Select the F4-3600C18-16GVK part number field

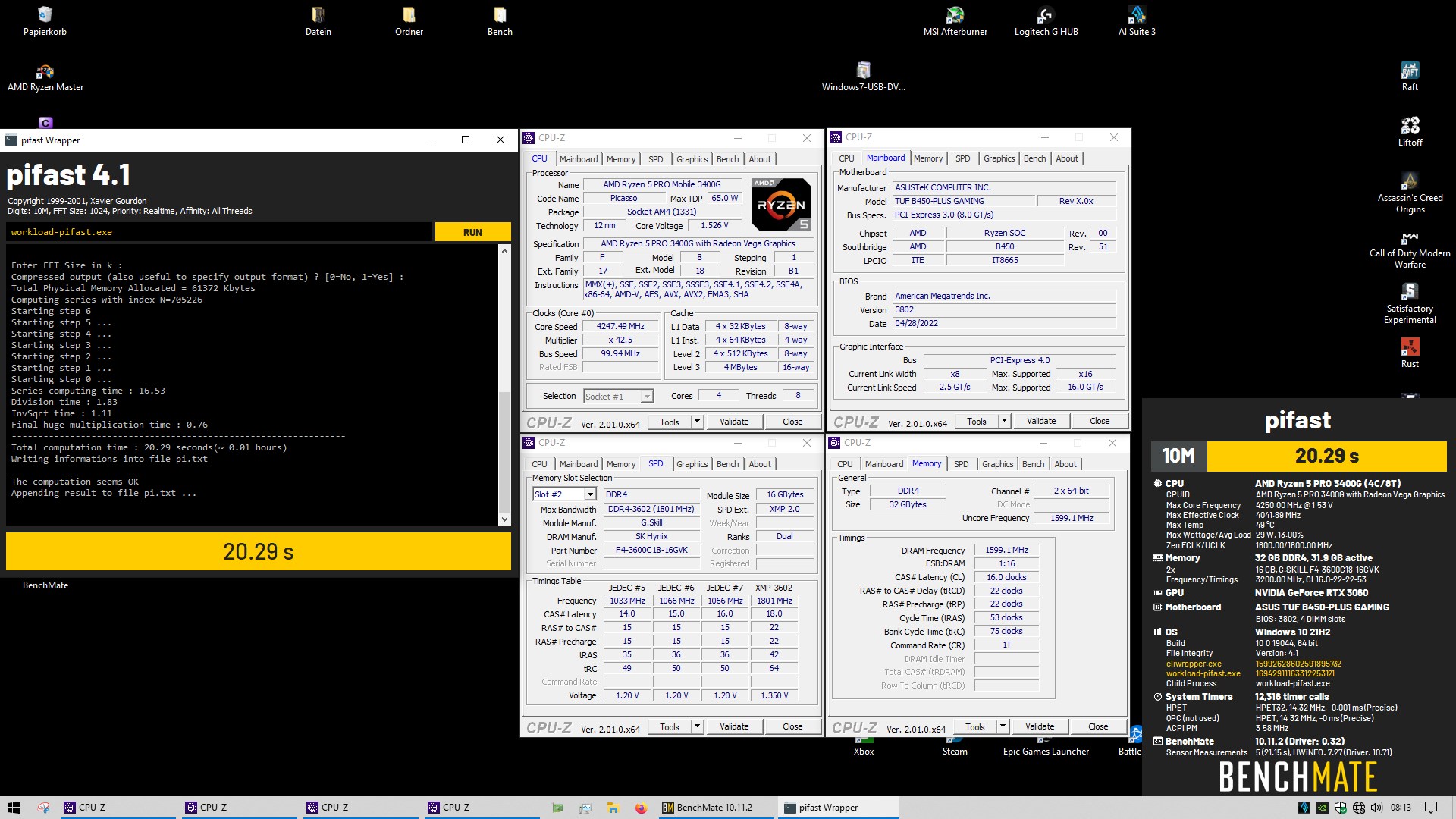(x=651, y=551)
